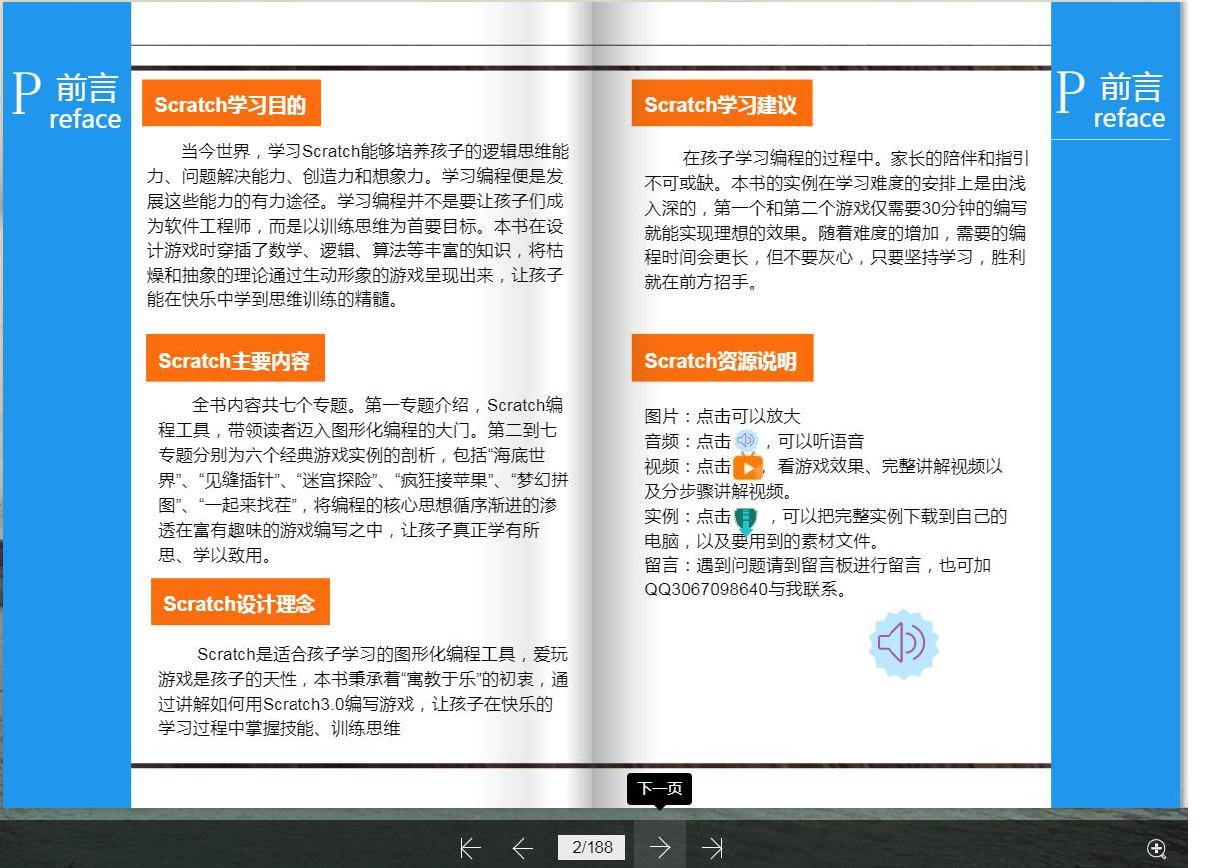Click the 2/188 page number field

[x=592, y=848]
